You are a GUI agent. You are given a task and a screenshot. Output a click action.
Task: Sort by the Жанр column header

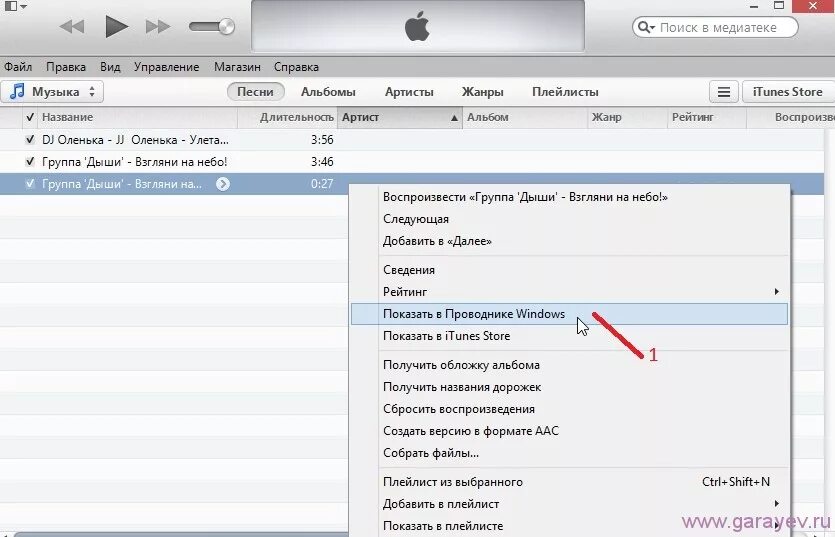tap(627, 117)
